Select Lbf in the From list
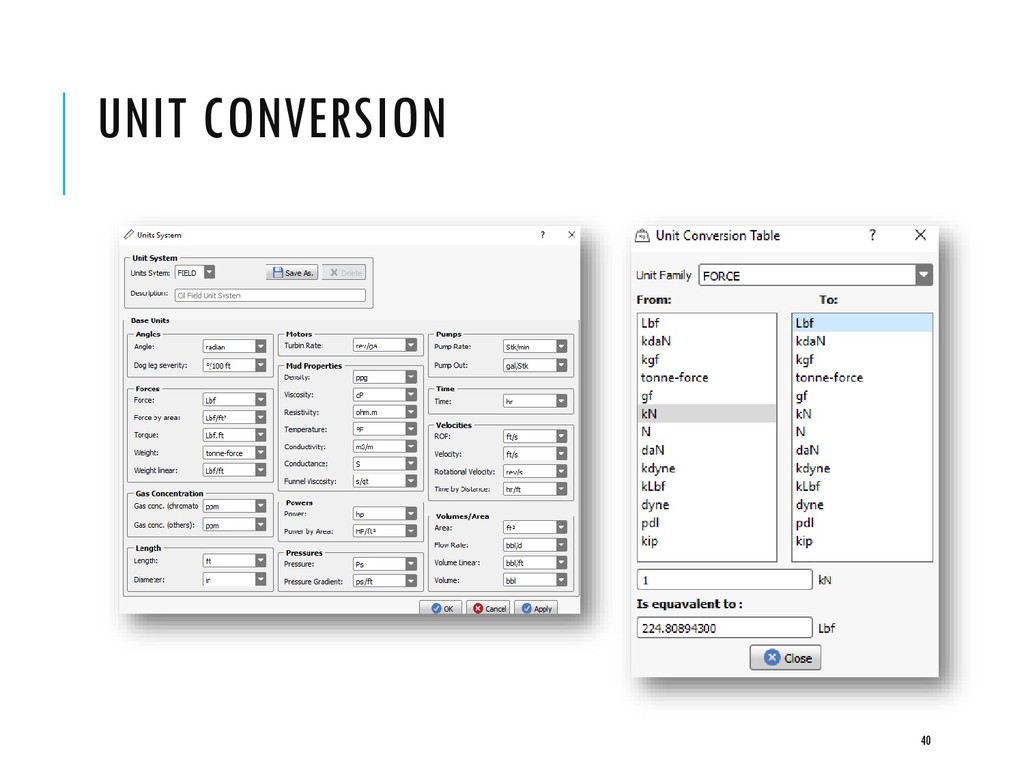The height and width of the screenshot is (768, 1024). click(x=707, y=323)
